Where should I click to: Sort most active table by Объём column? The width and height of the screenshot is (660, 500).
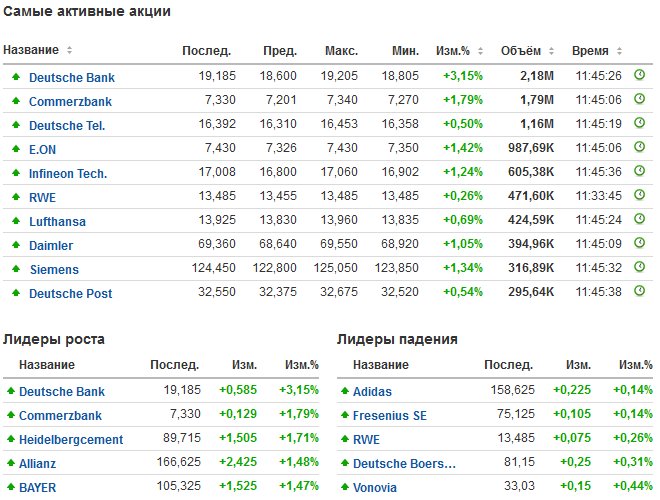(524, 50)
